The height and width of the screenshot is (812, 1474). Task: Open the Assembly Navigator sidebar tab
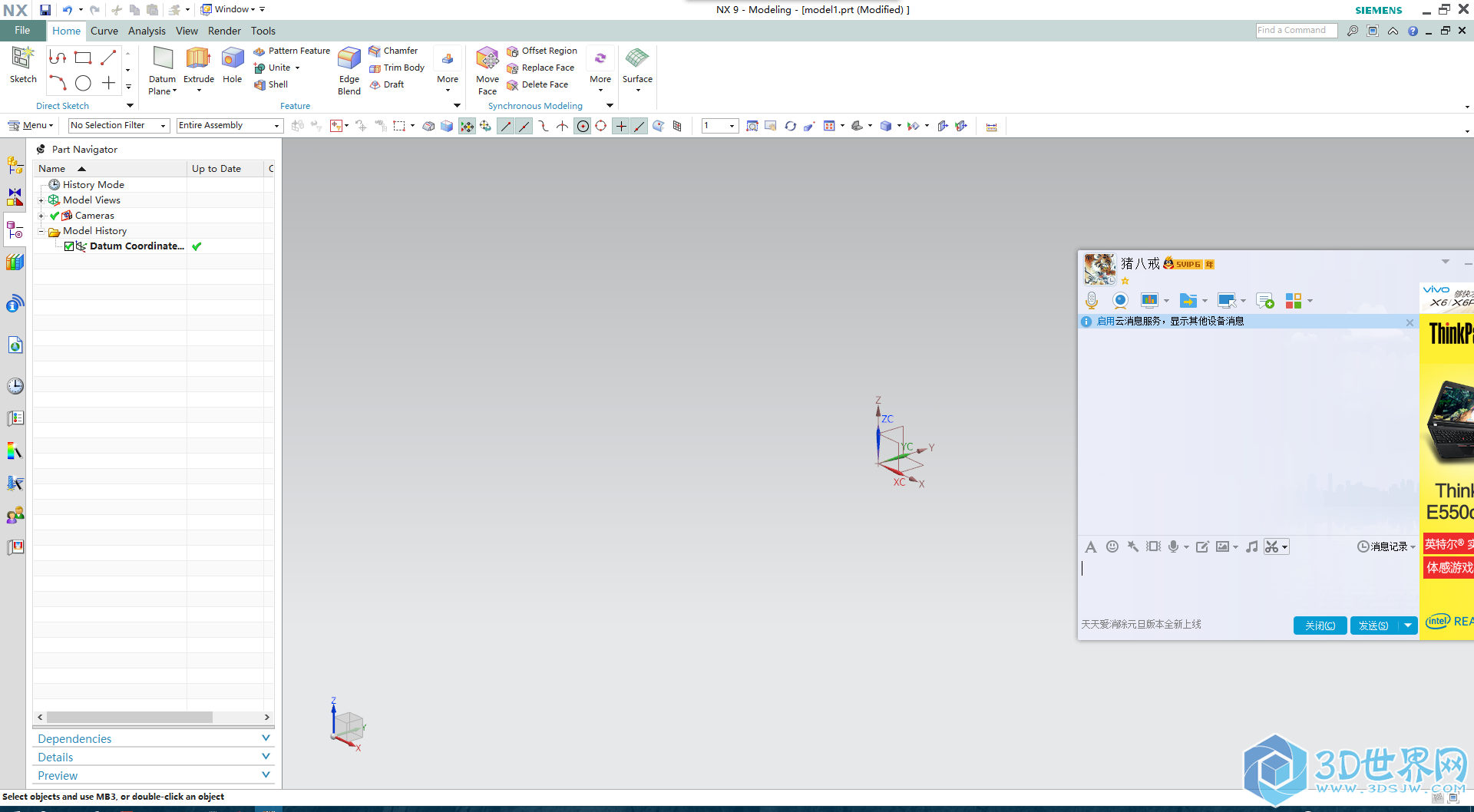[15, 164]
